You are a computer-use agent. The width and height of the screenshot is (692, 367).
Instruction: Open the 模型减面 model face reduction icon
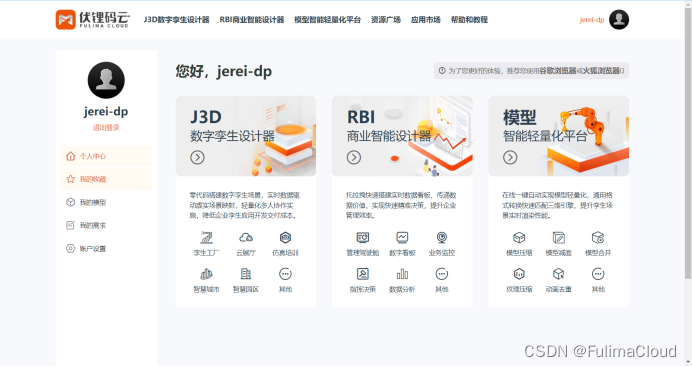[x=559, y=238]
